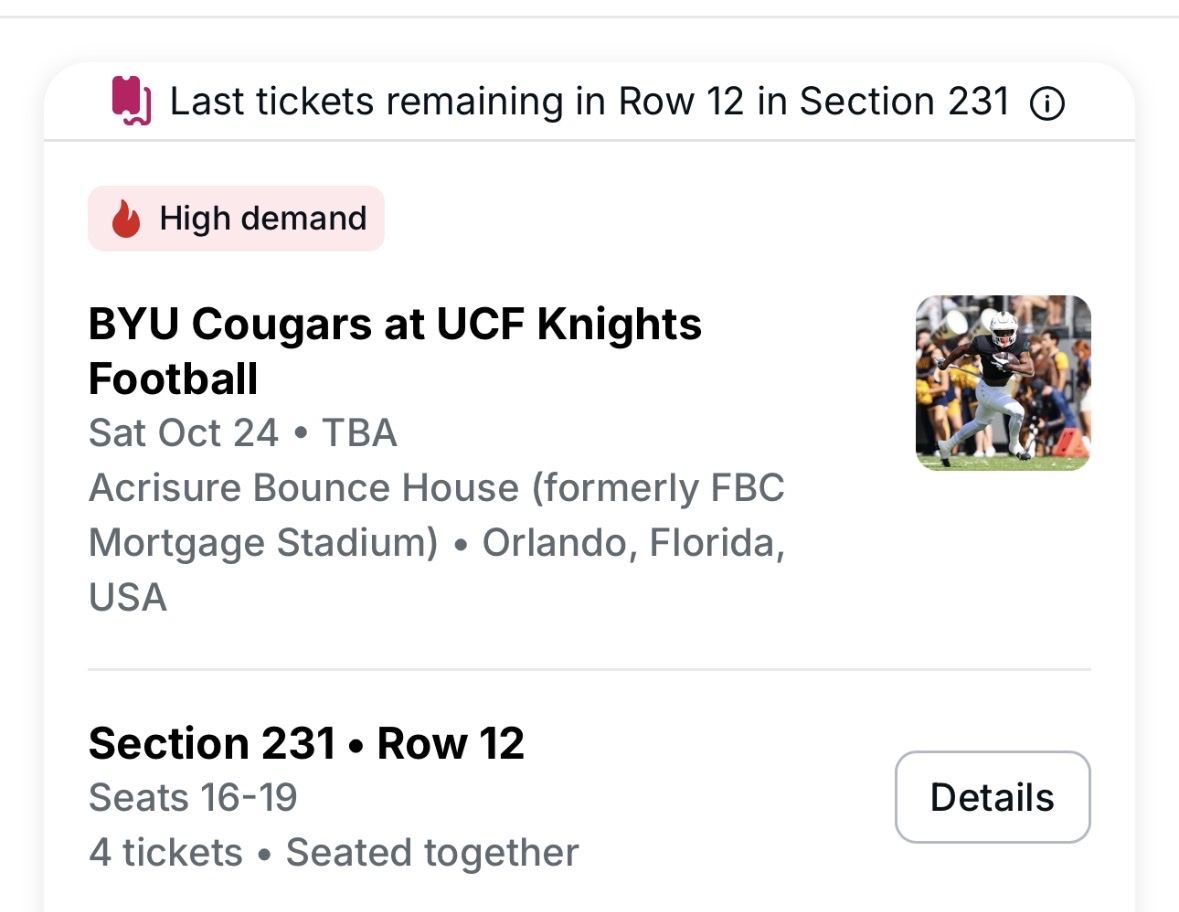Select the High demand badge label

tap(263, 219)
